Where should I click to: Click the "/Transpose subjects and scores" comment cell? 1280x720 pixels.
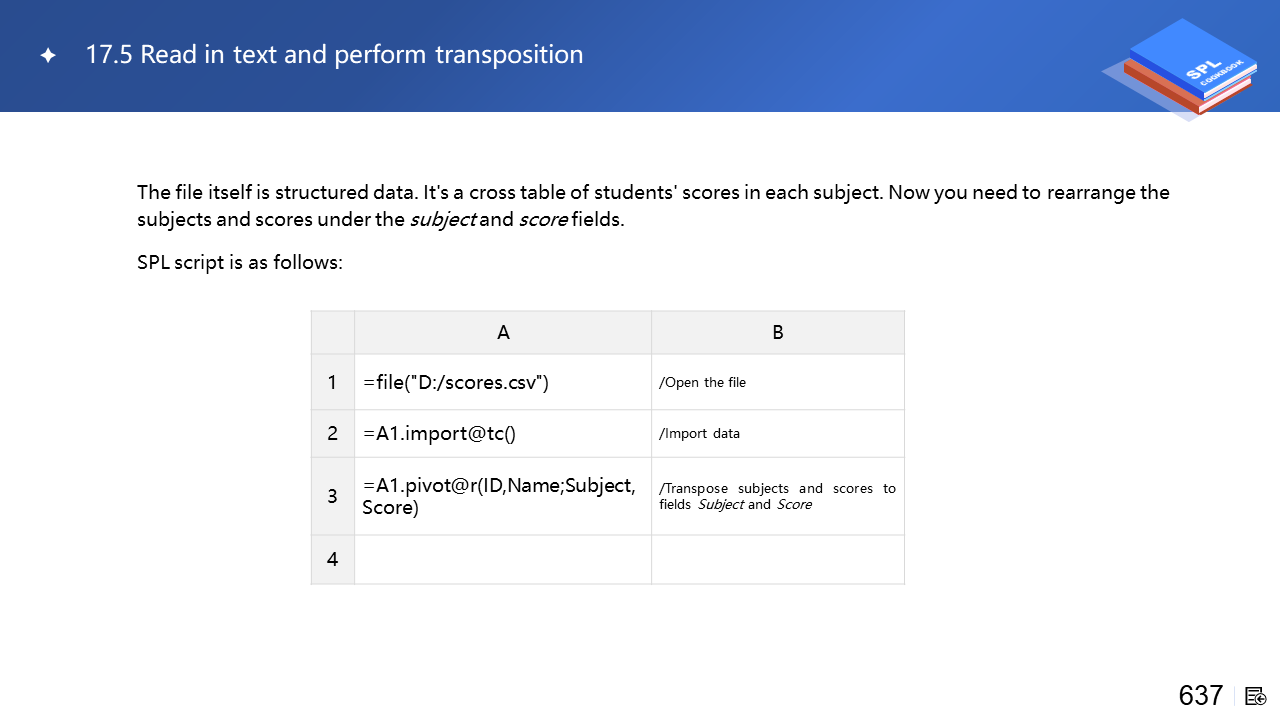click(778, 496)
